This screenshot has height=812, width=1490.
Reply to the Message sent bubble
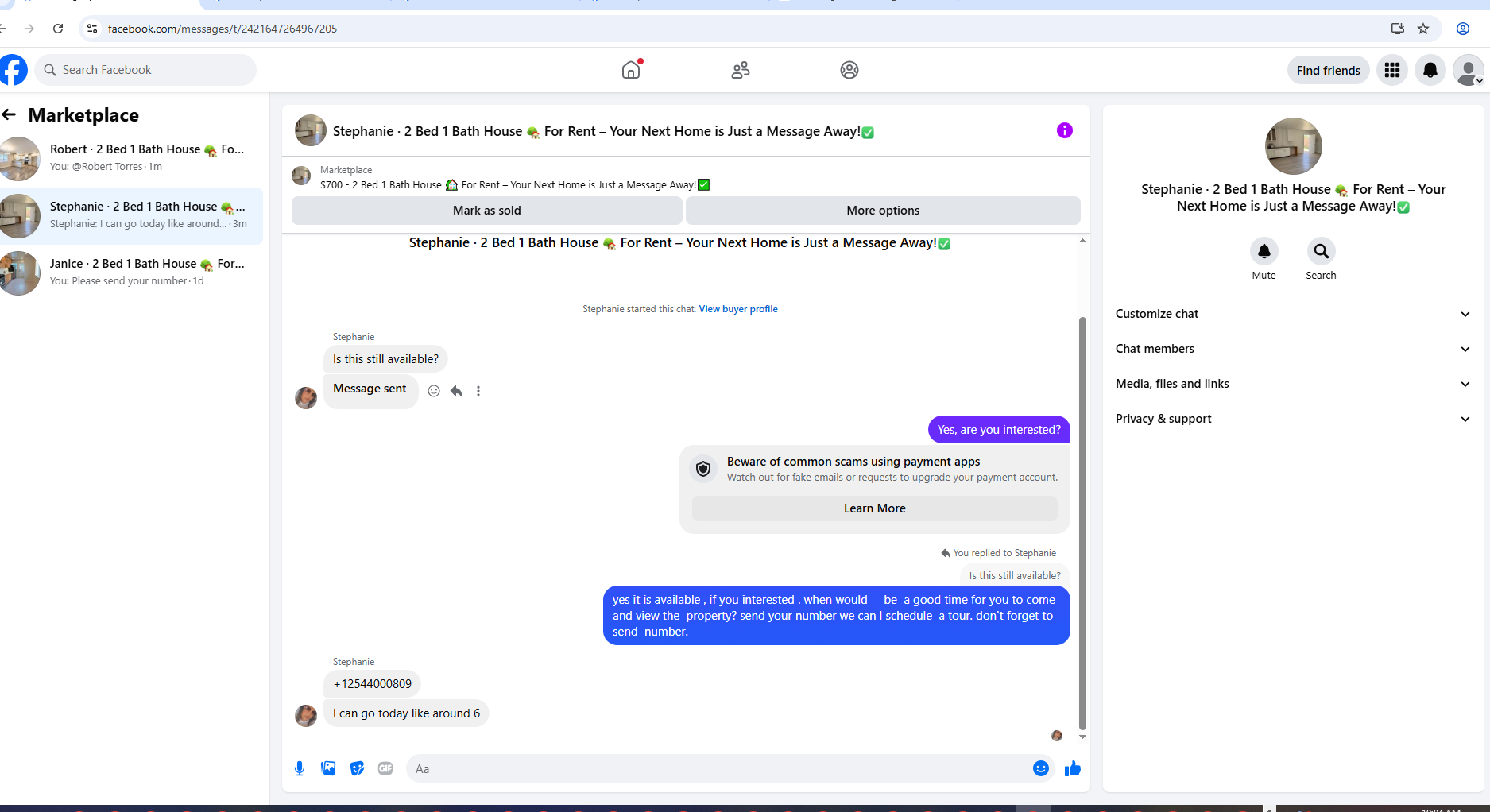tap(456, 391)
